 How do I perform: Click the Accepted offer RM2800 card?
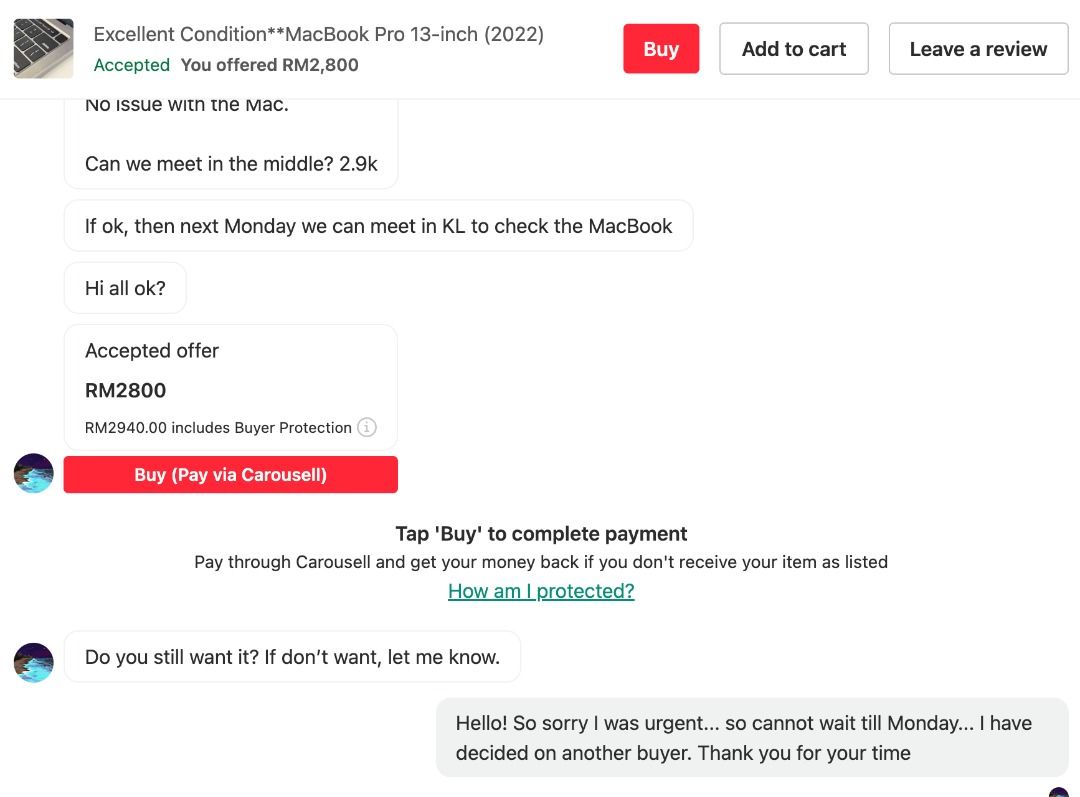point(231,388)
